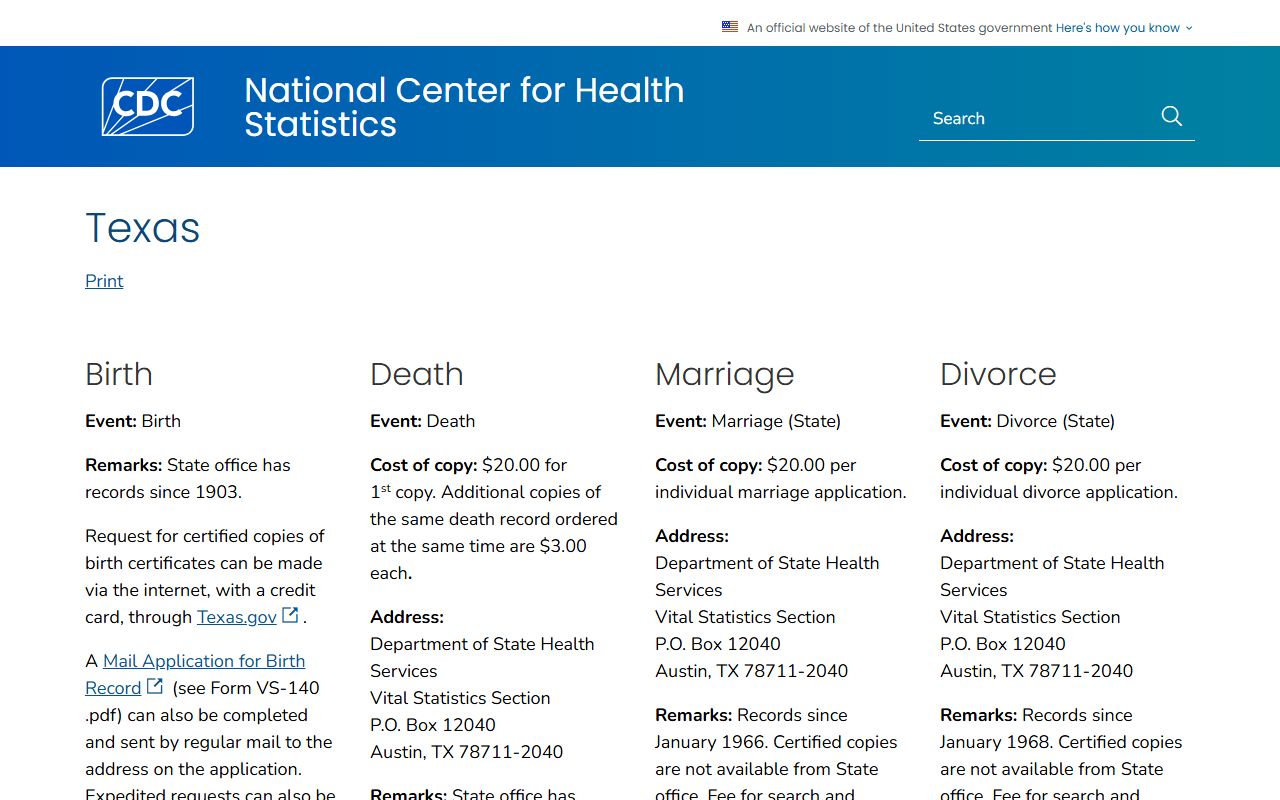
Task: Click the external link icon beside Texas.gov
Action: 290,615
